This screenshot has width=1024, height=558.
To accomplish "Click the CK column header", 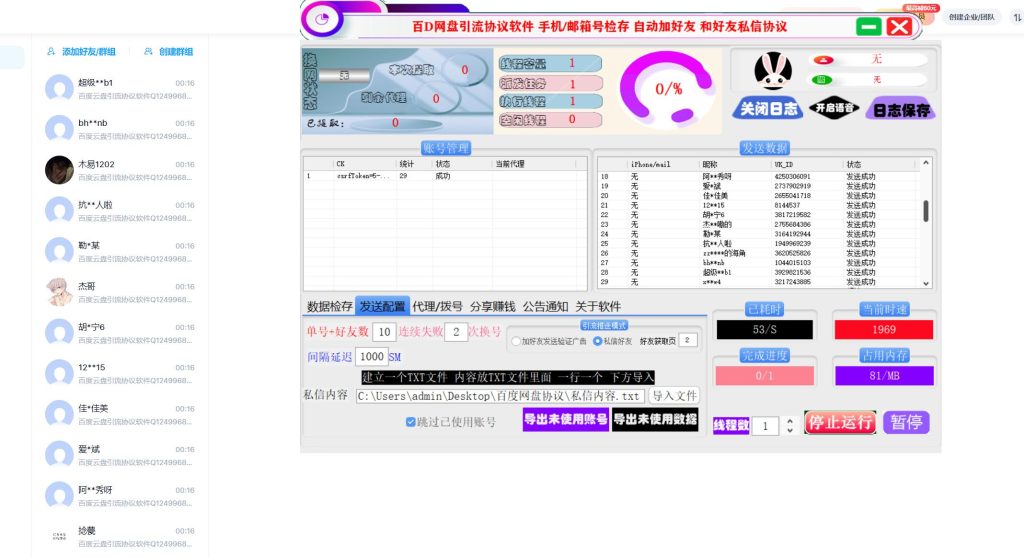I will (366, 164).
